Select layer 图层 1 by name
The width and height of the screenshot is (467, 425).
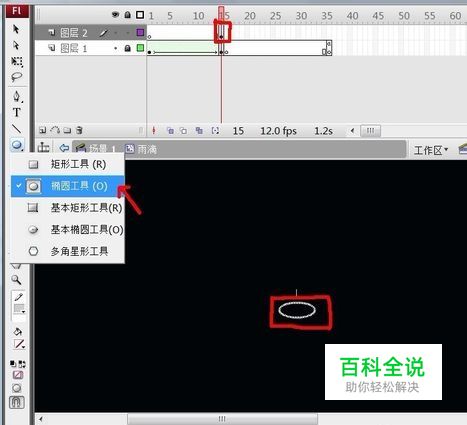[74, 48]
